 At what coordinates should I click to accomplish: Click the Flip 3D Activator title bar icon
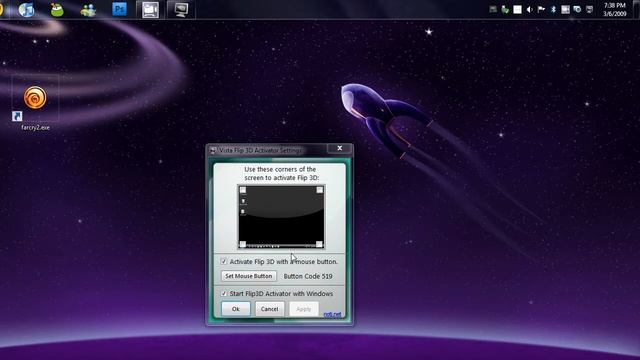pyautogui.click(x=213, y=151)
